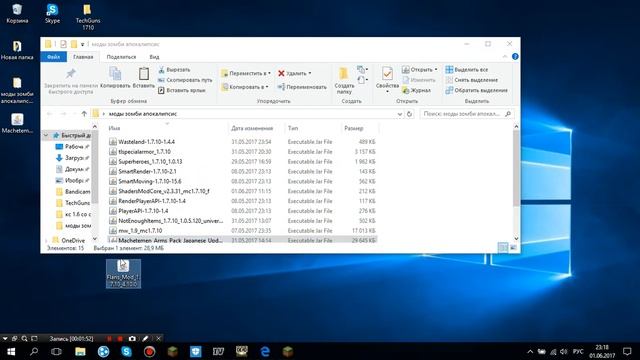
Task: Select Skype shortcut on desktop
Action: (52, 13)
